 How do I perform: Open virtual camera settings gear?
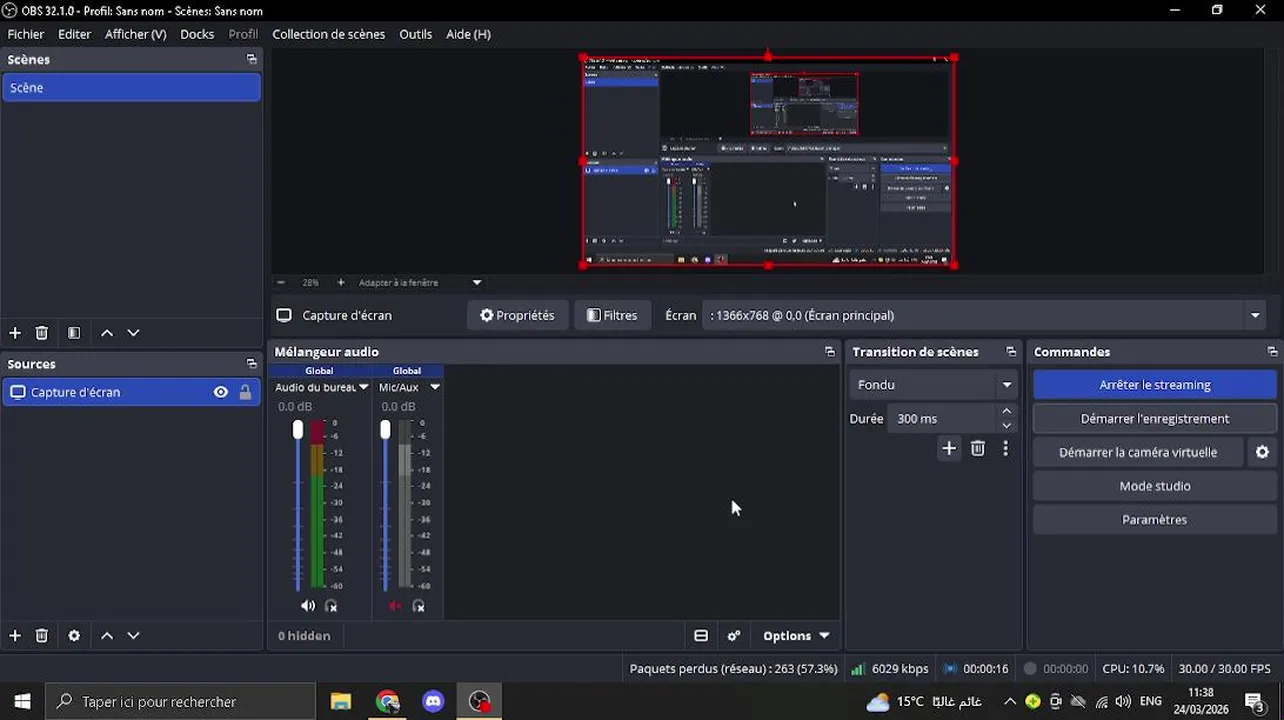1262,453
